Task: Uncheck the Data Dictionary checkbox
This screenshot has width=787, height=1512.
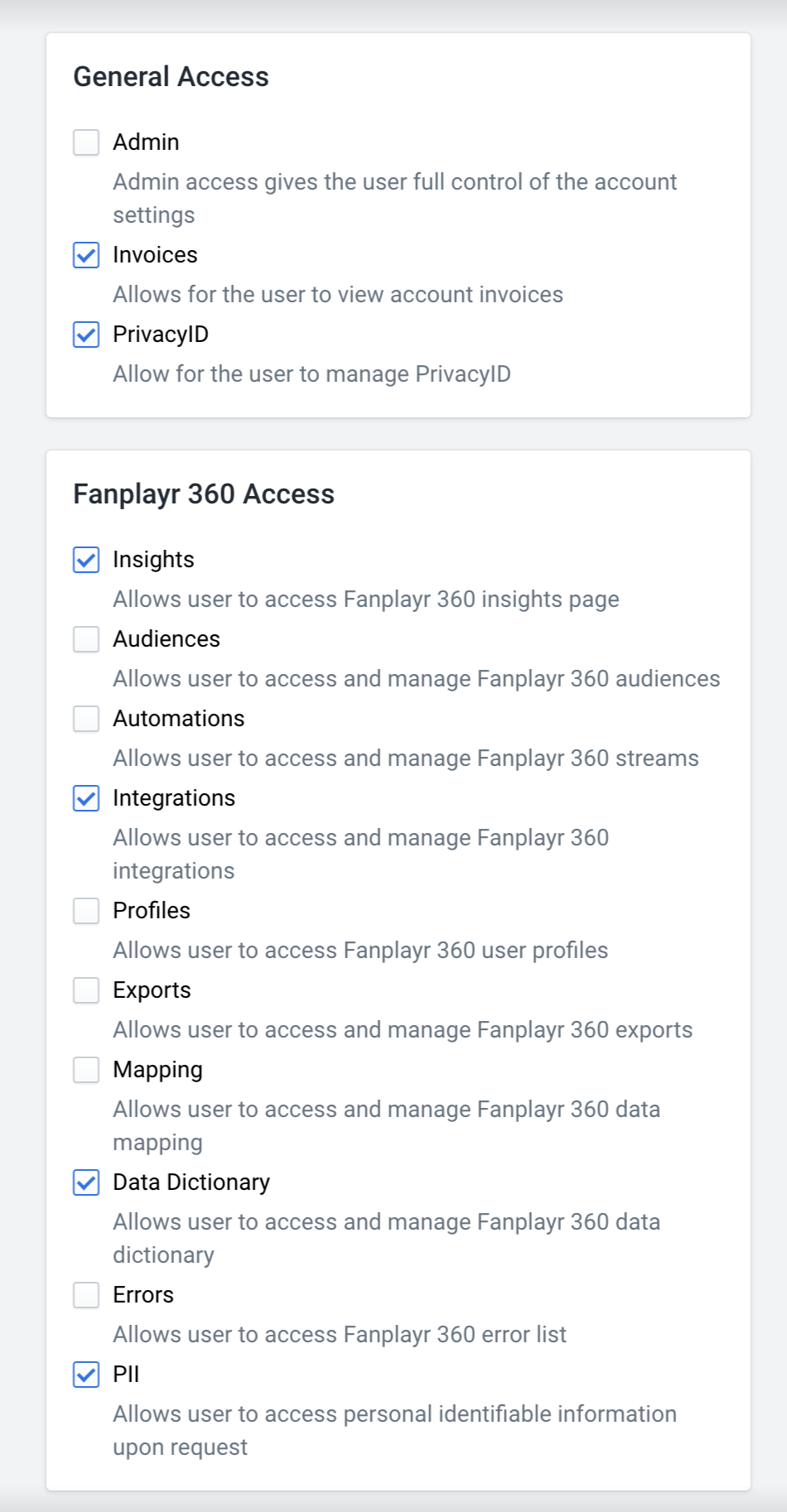Action: click(x=86, y=1182)
